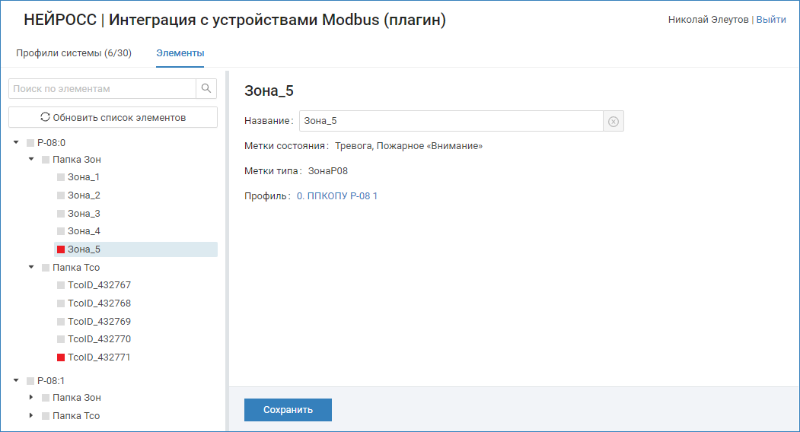Select Папка Зон label under Р-08:1
800x432 pixels.
(77, 398)
